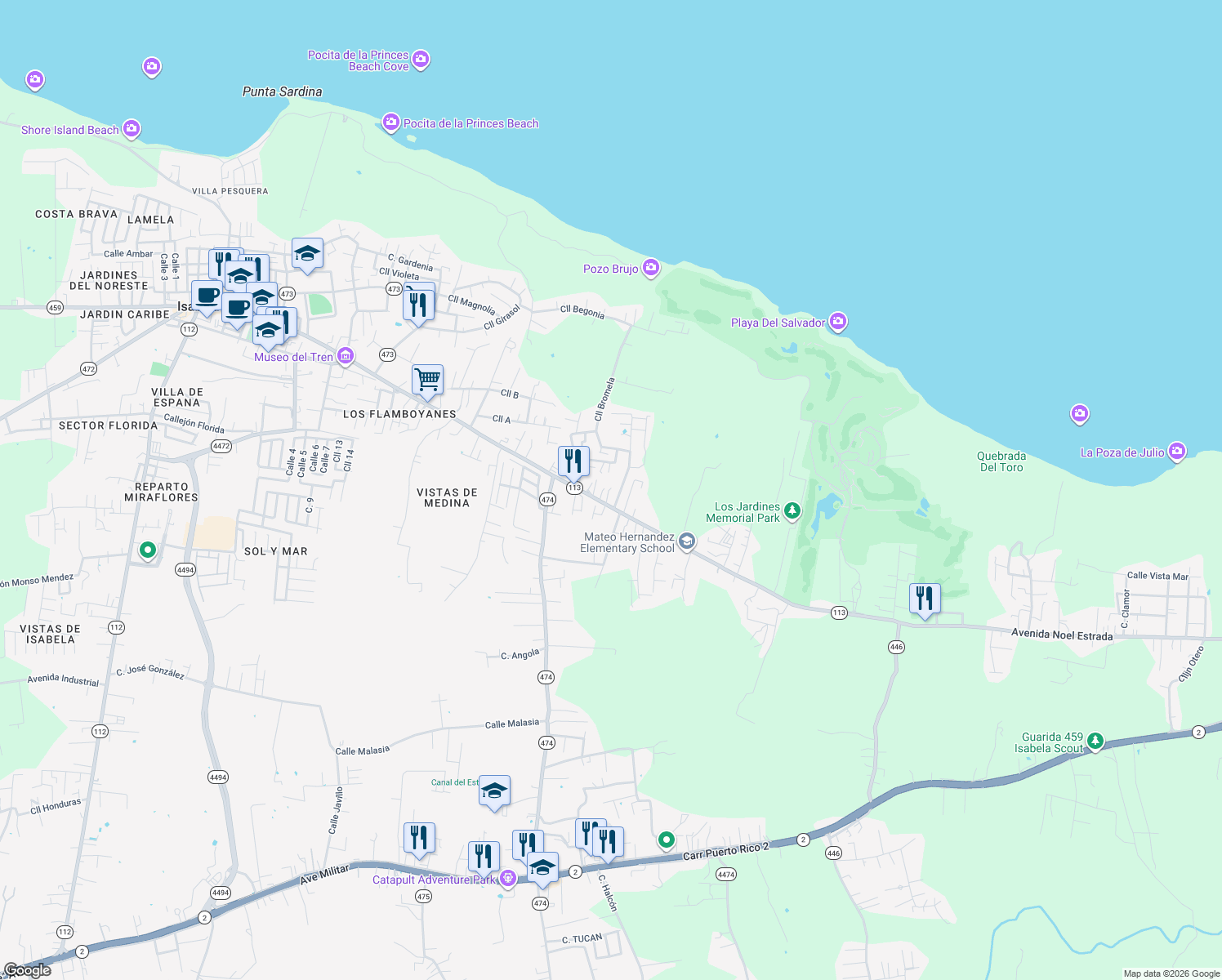Select the restaurant marker beside Ave Militar
The height and width of the screenshot is (980, 1222).
click(x=419, y=836)
